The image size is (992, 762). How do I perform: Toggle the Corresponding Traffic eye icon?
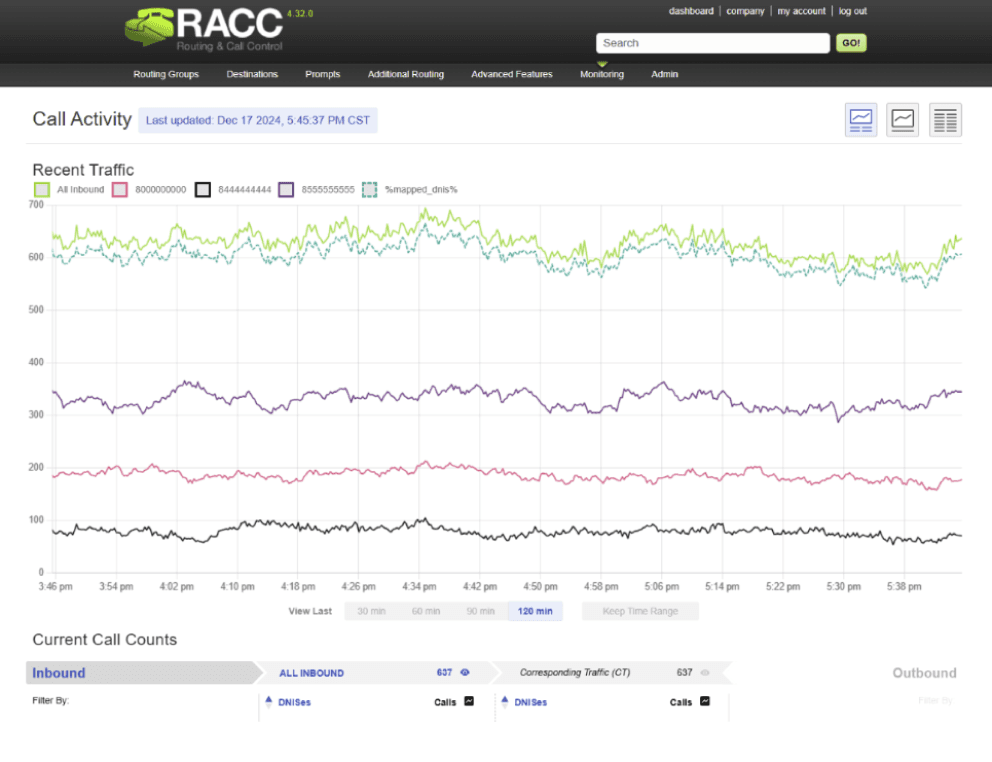pos(705,672)
